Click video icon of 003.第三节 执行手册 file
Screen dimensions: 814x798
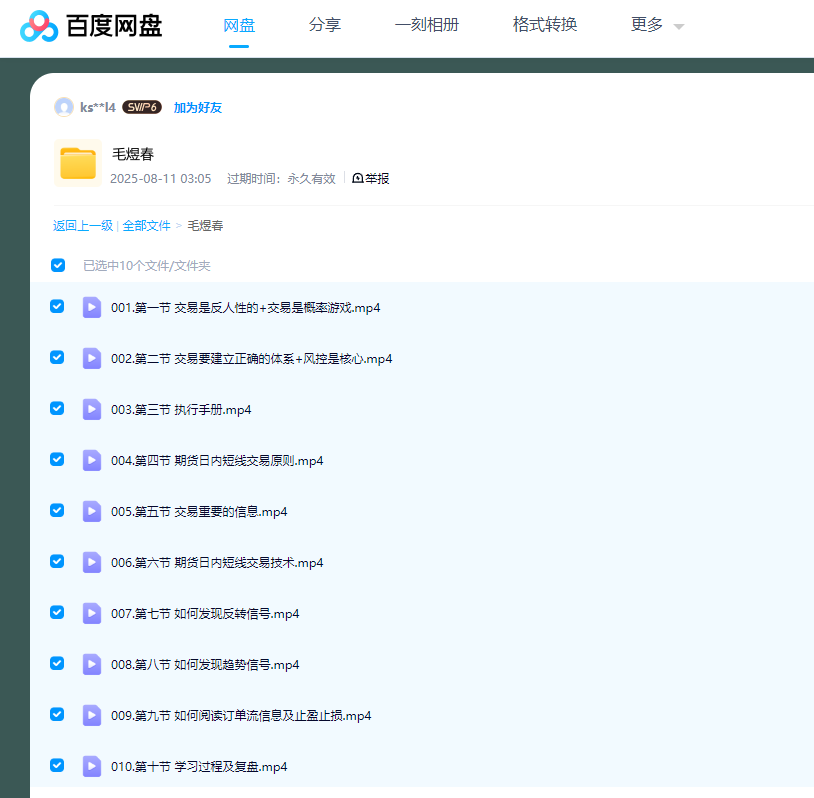pyautogui.click(x=92, y=409)
